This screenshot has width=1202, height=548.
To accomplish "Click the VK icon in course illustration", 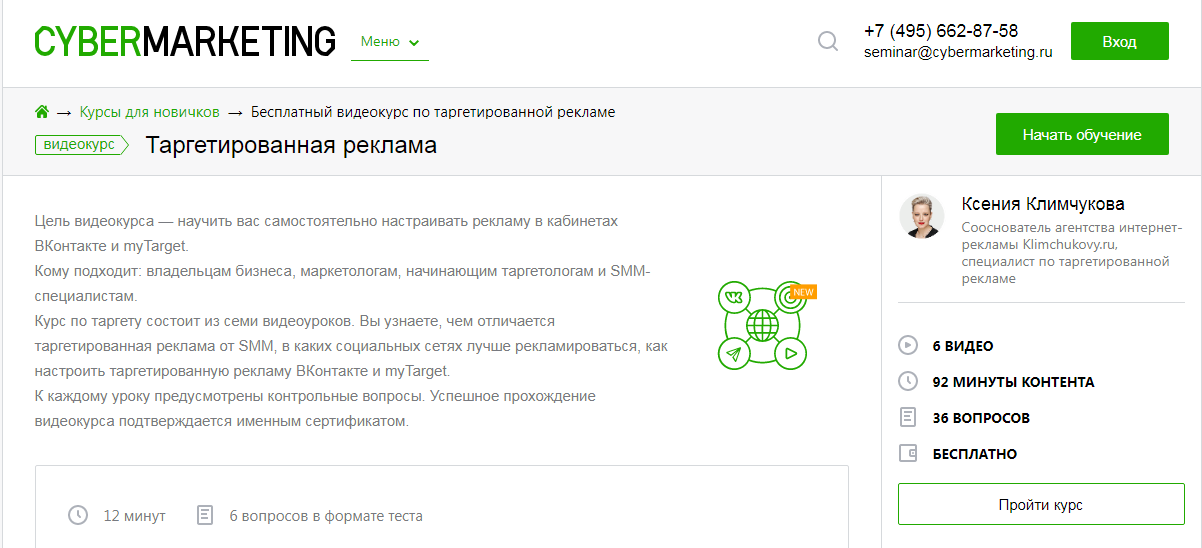I will (x=734, y=298).
